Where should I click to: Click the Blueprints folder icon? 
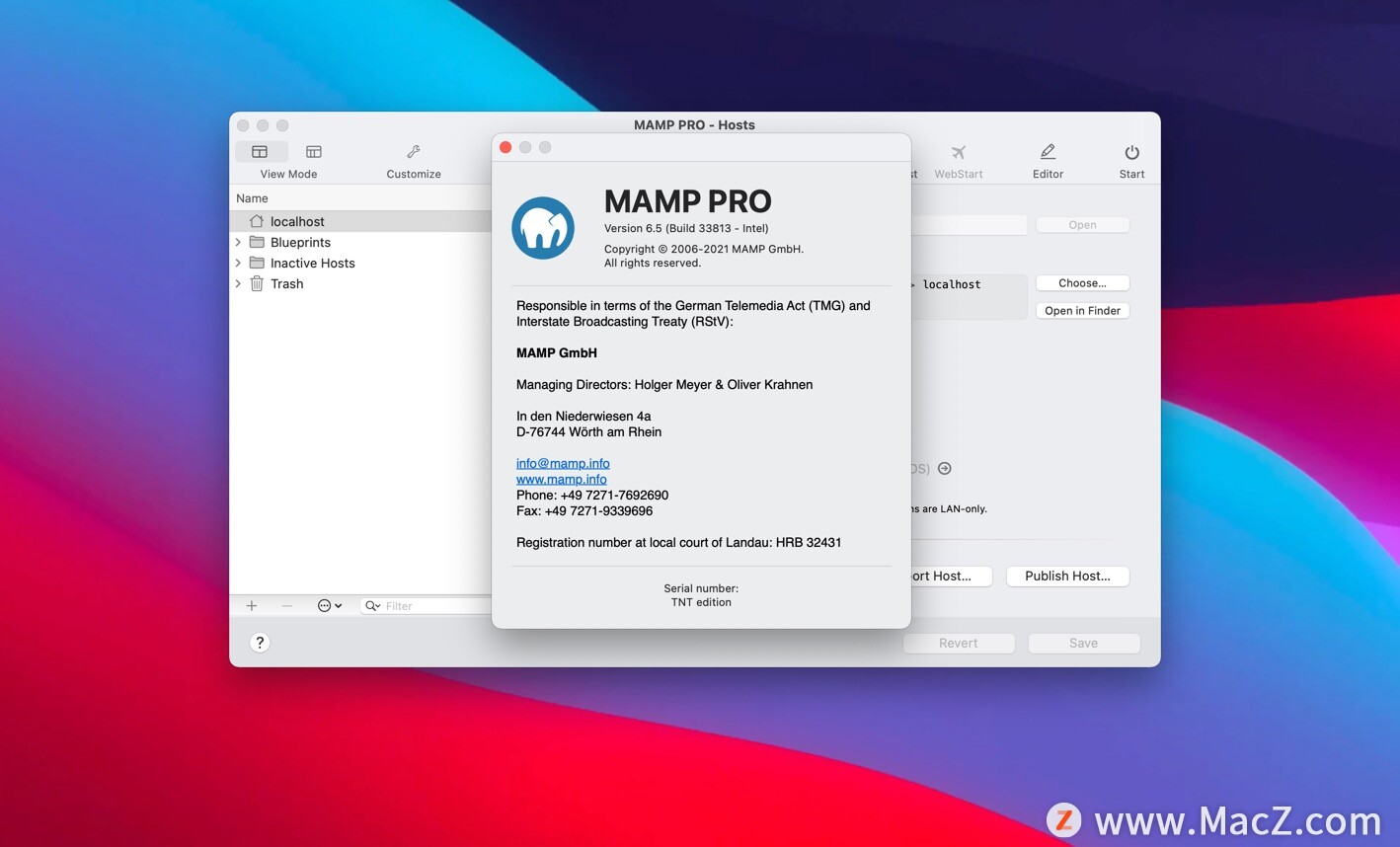pos(257,242)
